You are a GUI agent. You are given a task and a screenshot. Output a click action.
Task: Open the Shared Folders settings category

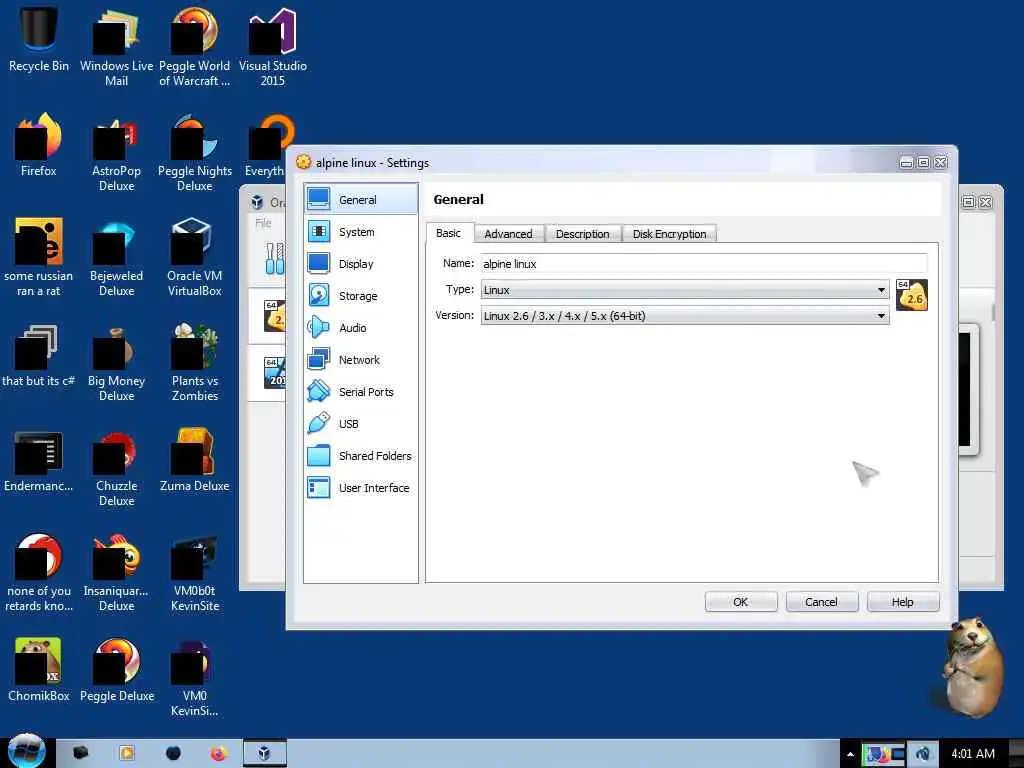[x=360, y=456]
